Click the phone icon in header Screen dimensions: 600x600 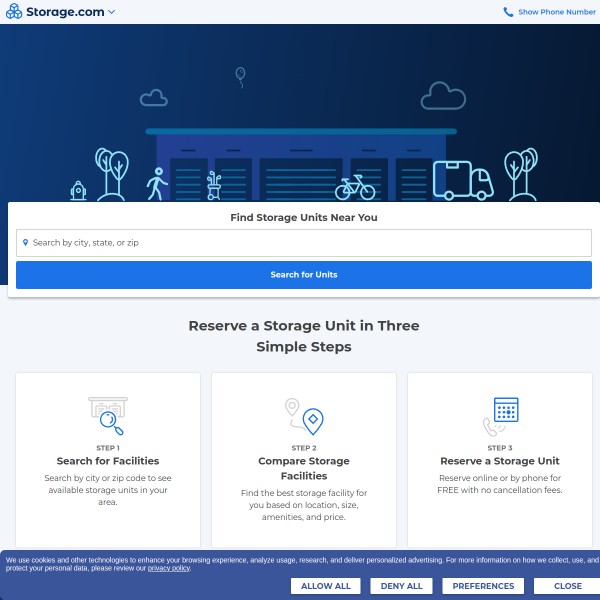click(508, 12)
